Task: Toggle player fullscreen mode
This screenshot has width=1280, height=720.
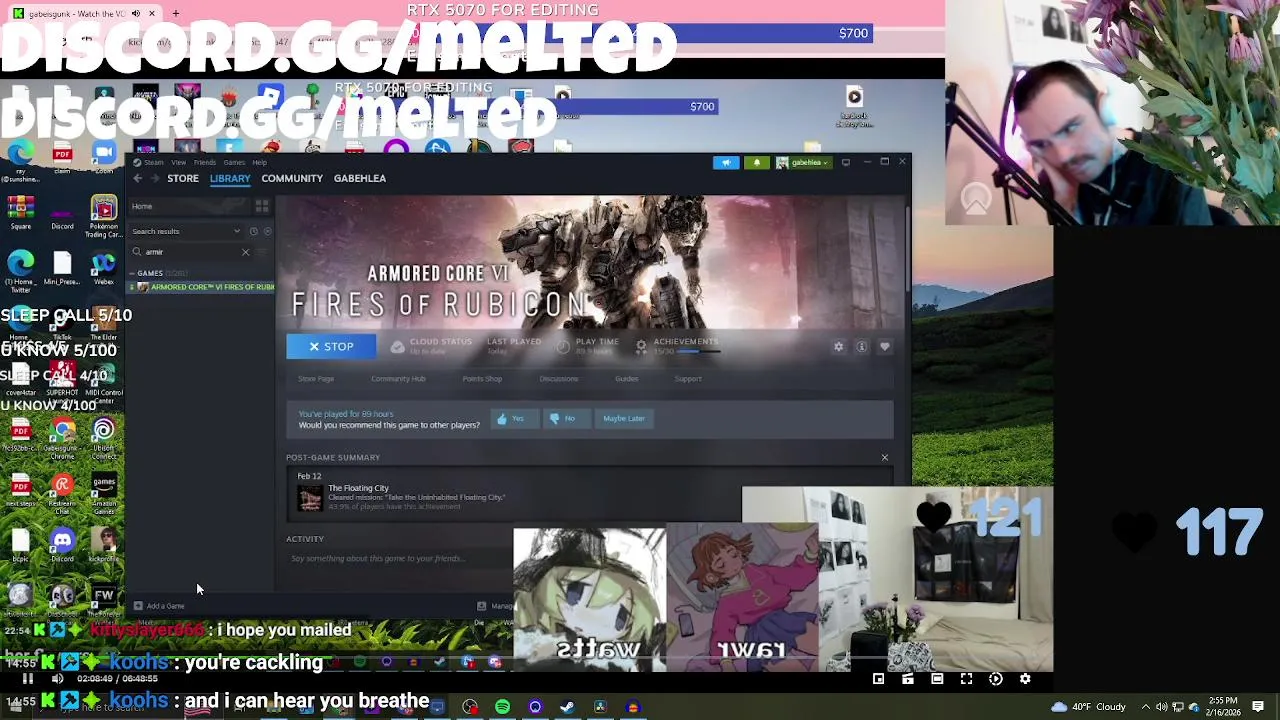Action: pyautogui.click(x=966, y=679)
